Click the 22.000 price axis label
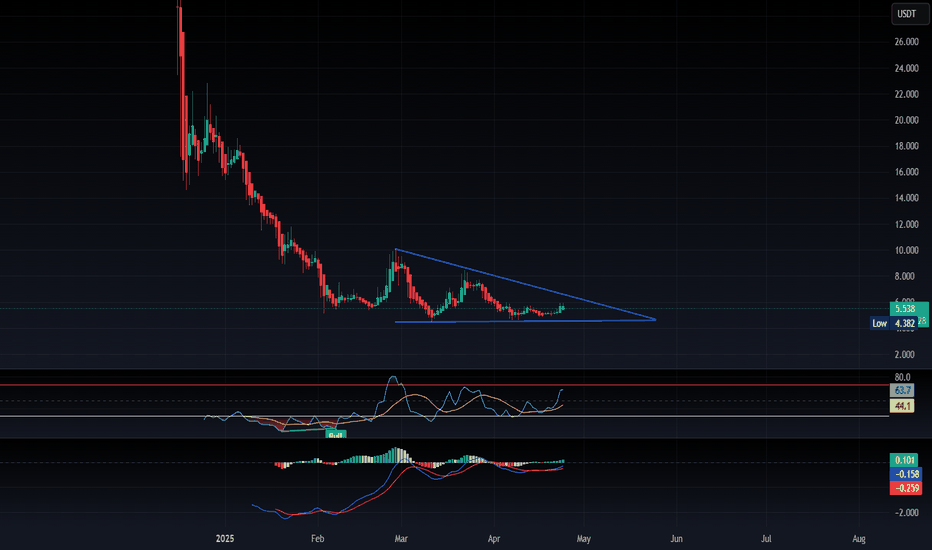 tap(906, 94)
